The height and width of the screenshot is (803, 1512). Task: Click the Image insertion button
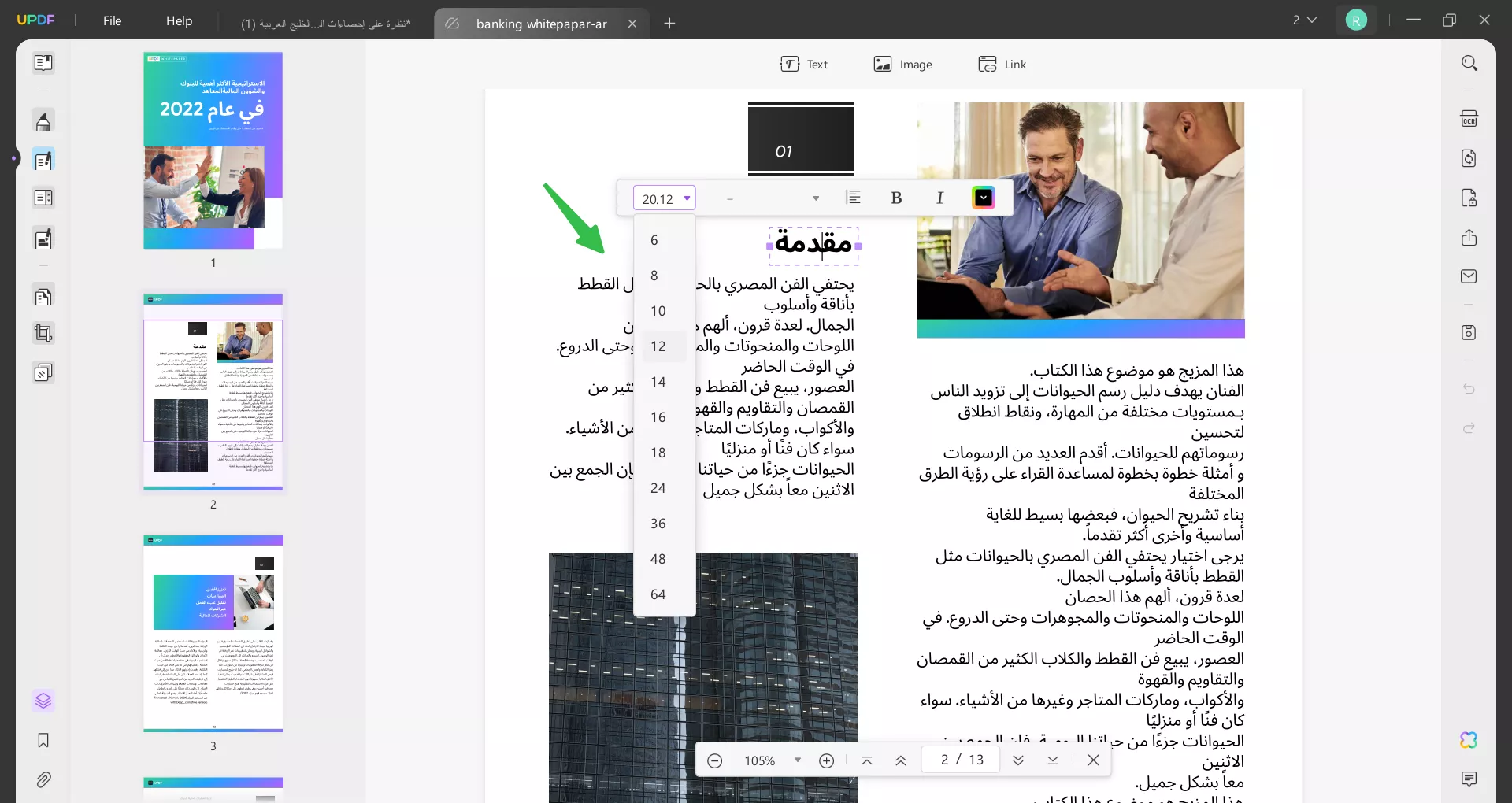click(x=902, y=64)
